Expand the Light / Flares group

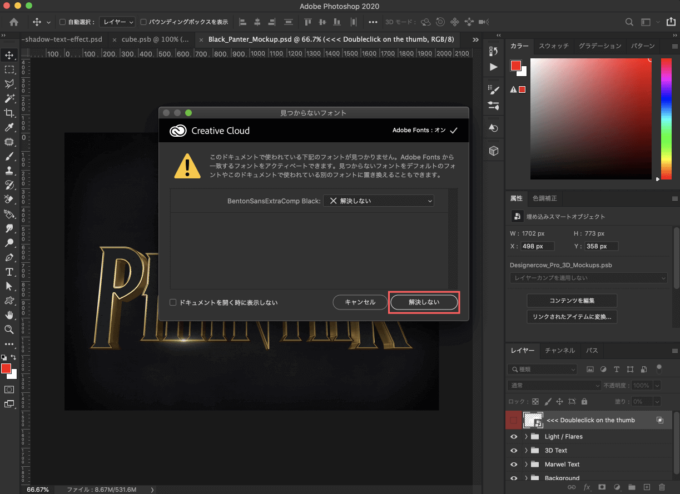point(526,437)
